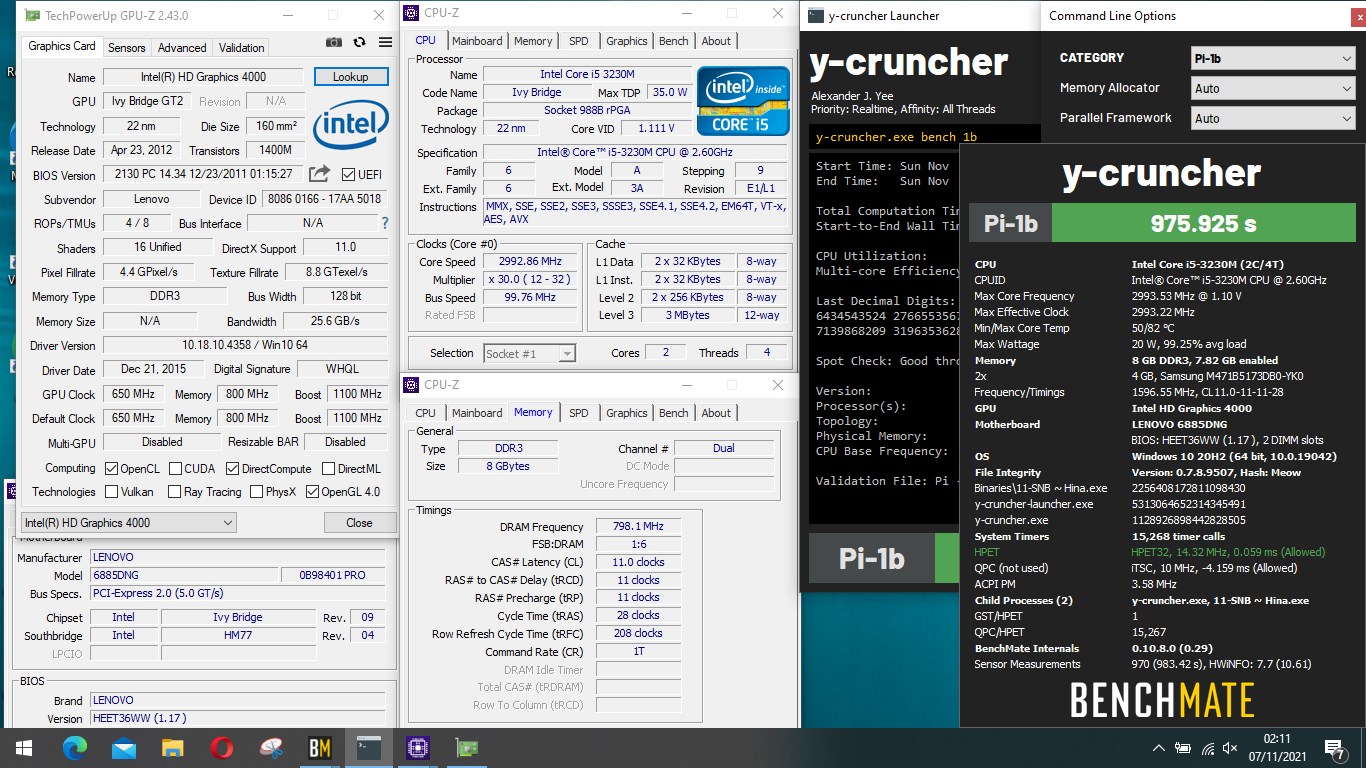
Task: Click the Specification field i5-3230M CPU
Action: point(635,153)
